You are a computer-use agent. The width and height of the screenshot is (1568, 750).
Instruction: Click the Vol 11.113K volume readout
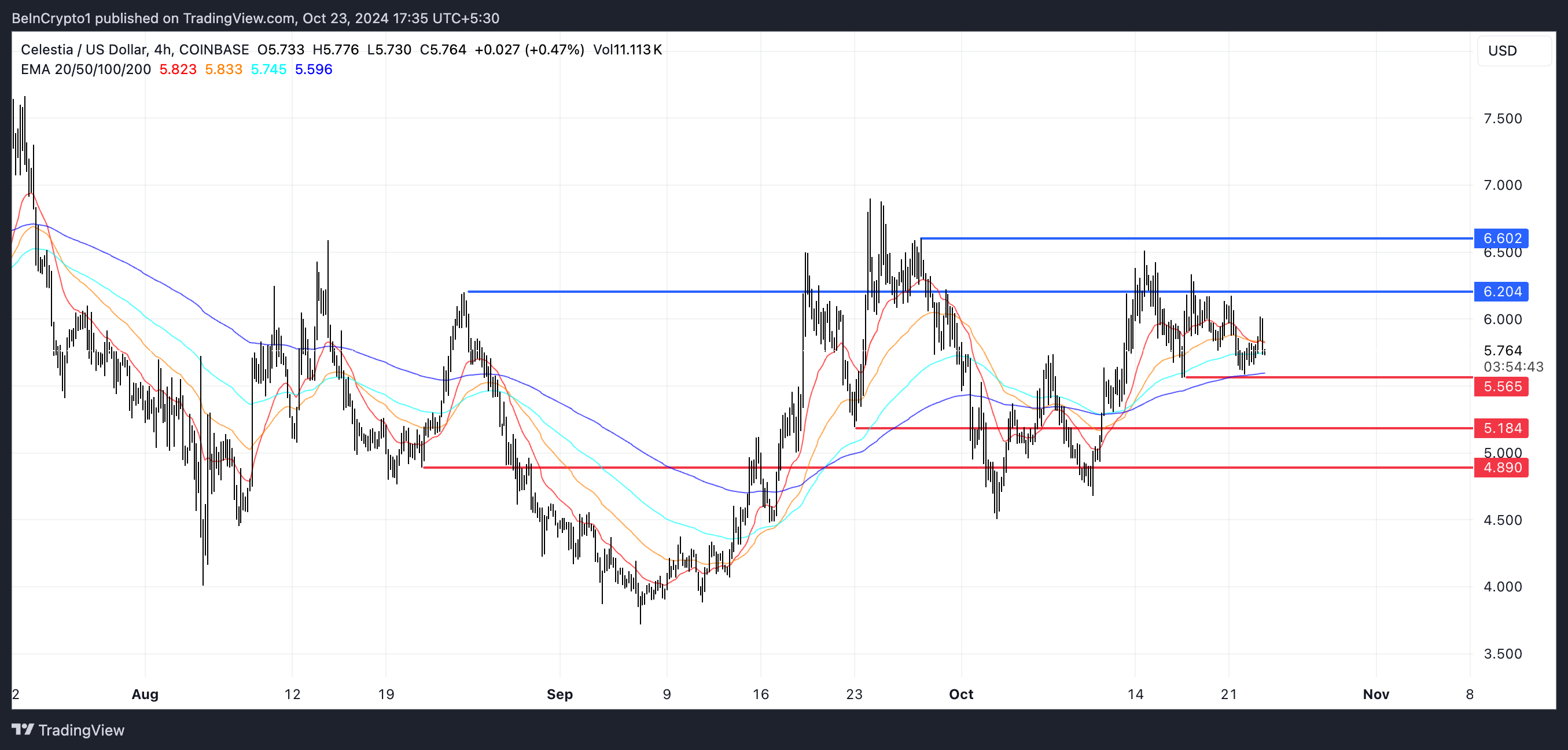(x=627, y=50)
